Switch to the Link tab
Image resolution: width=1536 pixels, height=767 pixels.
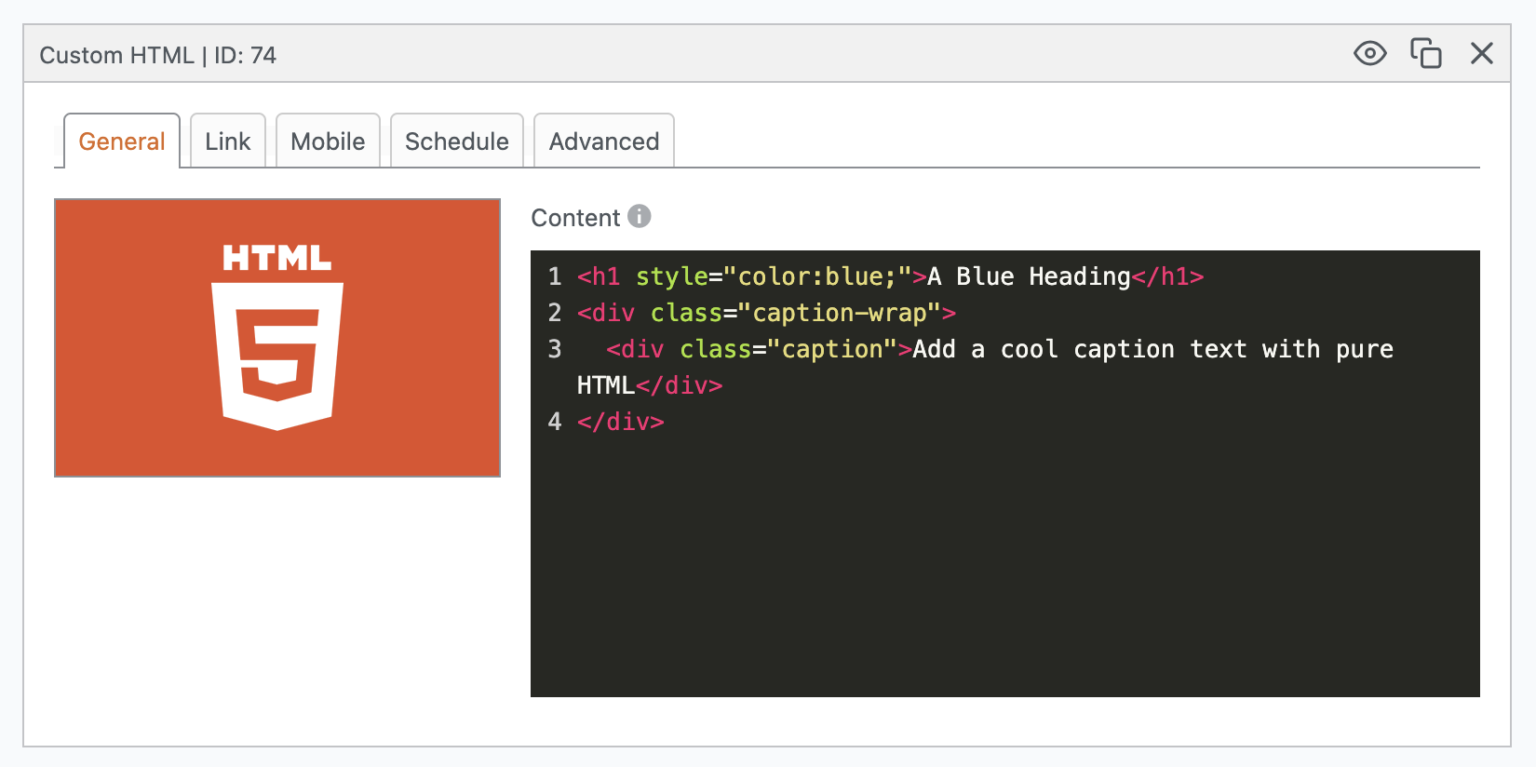(x=227, y=141)
